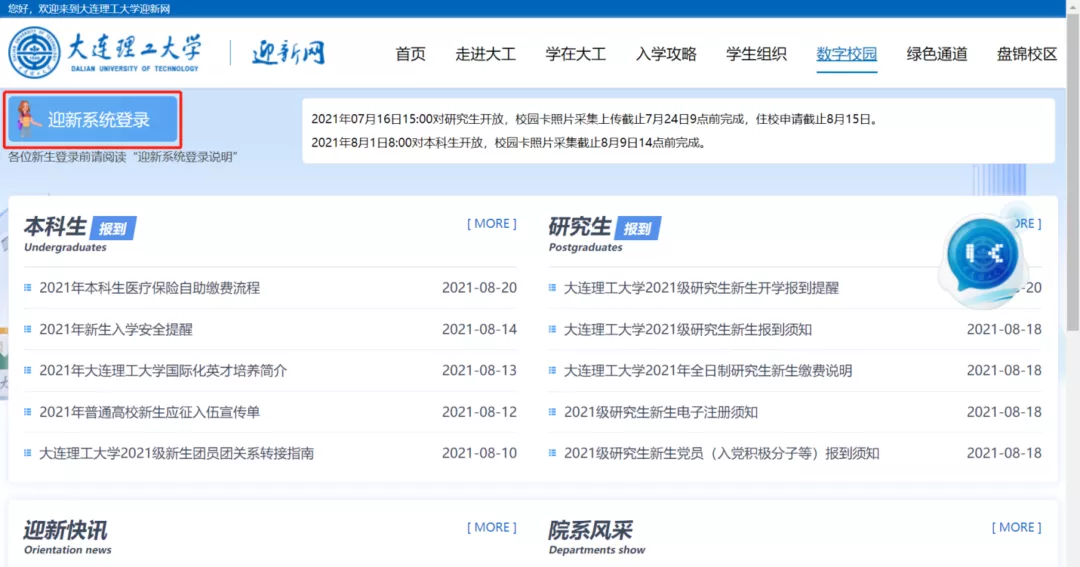Click the 本科生 Undergraduates heading

[56, 234]
